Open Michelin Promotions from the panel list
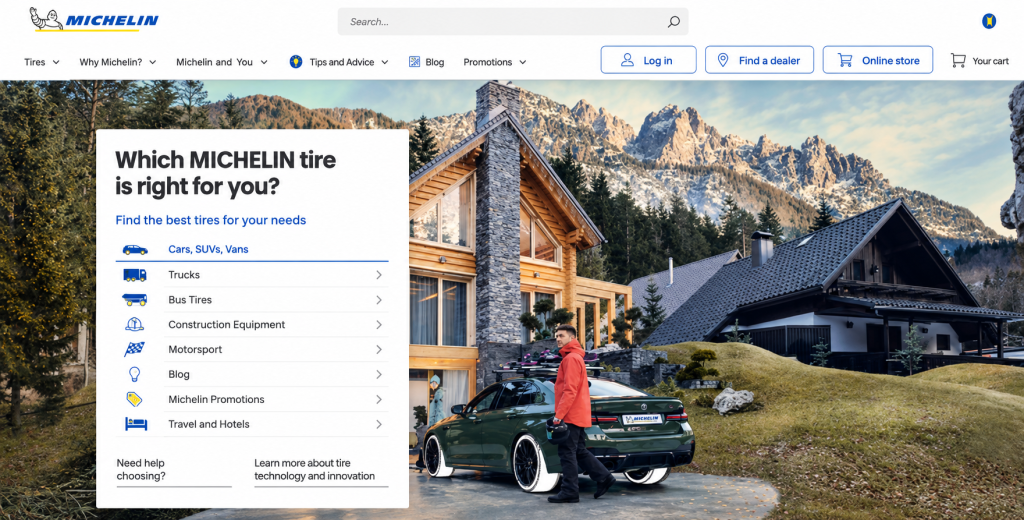 (x=252, y=399)
